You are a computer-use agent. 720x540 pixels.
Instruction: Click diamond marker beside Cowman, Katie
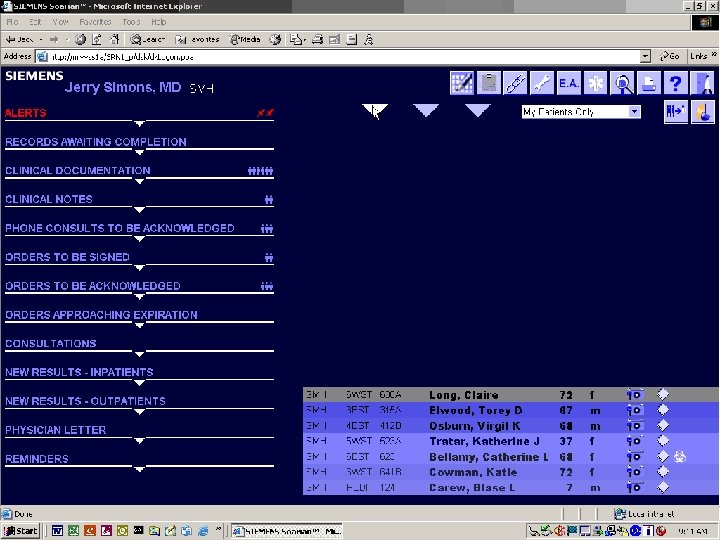click(663, 472)
